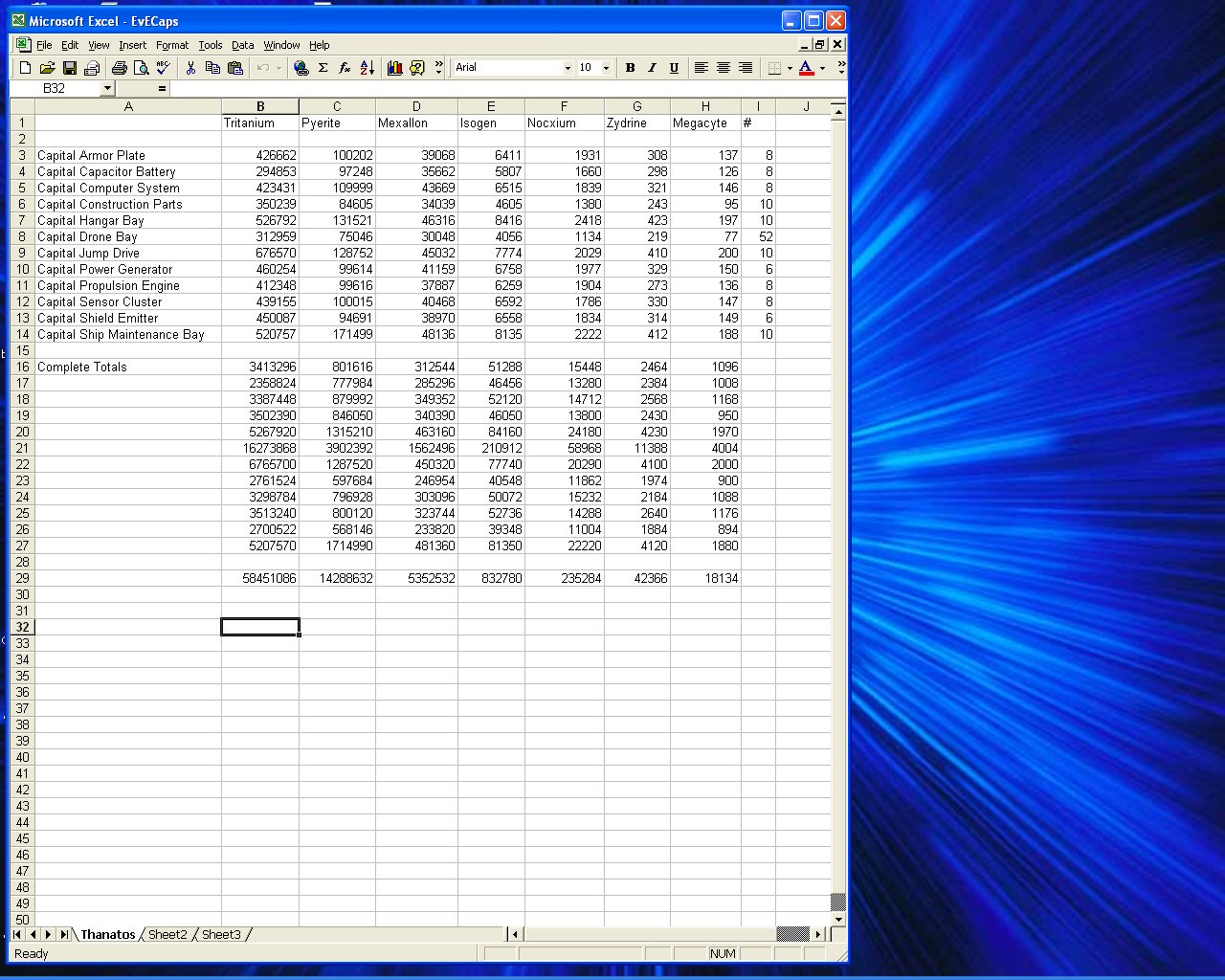Image resolution: width=1225 pixels, height=980 pixels.
Task: Toggle italic formatting
Action: 652,68
